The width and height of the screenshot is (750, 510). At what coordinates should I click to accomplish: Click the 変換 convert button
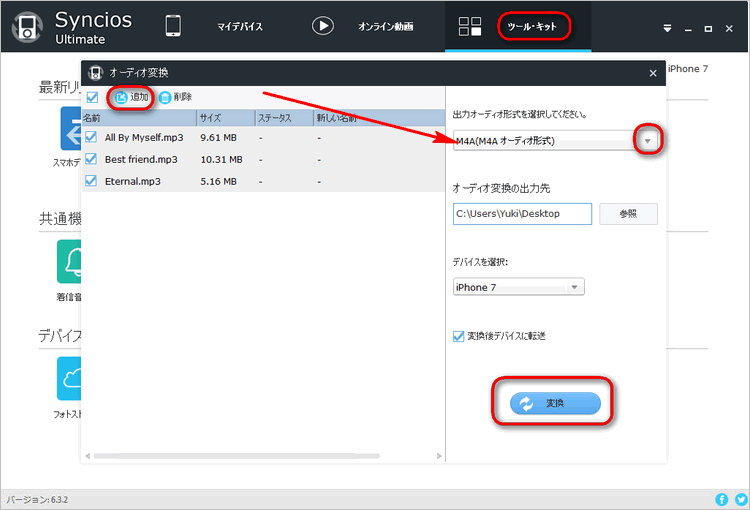pos(555,403)
